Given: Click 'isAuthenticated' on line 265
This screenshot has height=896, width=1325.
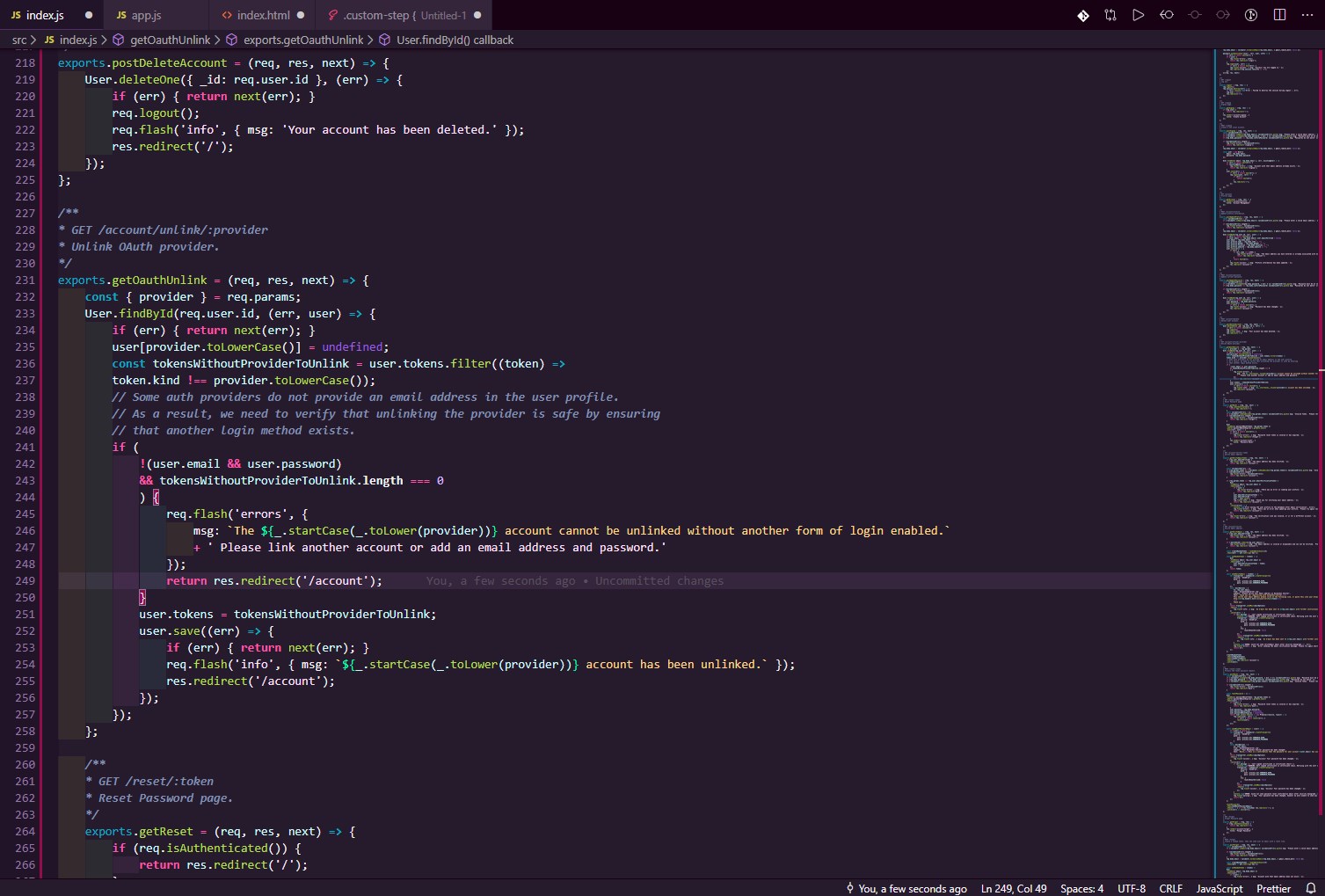Looking at the screenshot, I should point(217,848).
